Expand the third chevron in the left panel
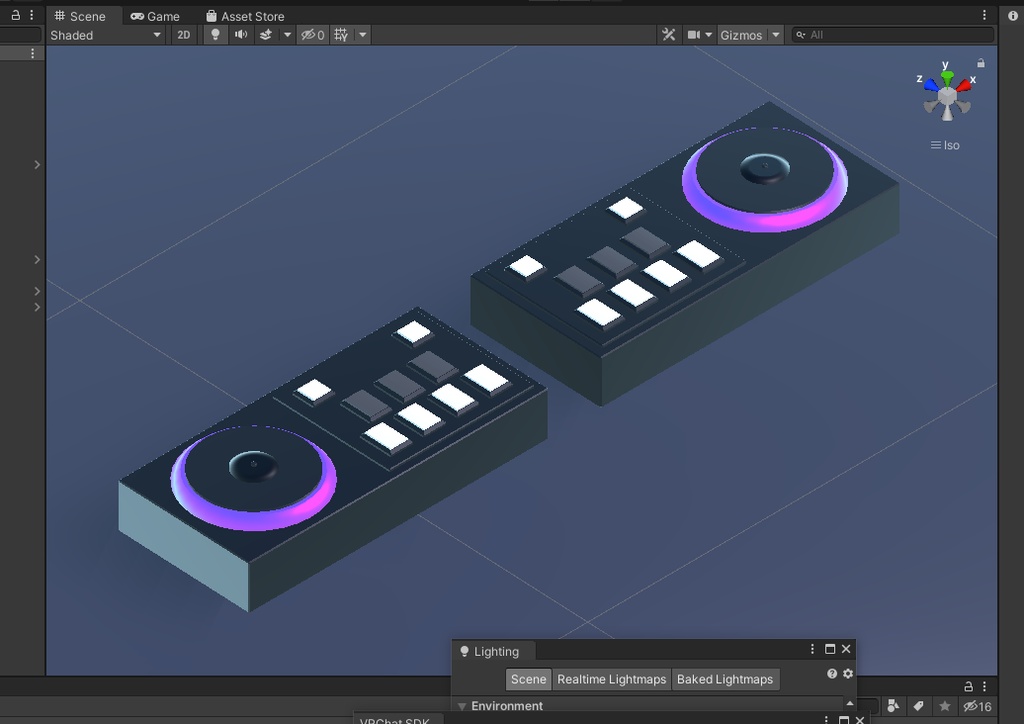 (x=37, y=291)
